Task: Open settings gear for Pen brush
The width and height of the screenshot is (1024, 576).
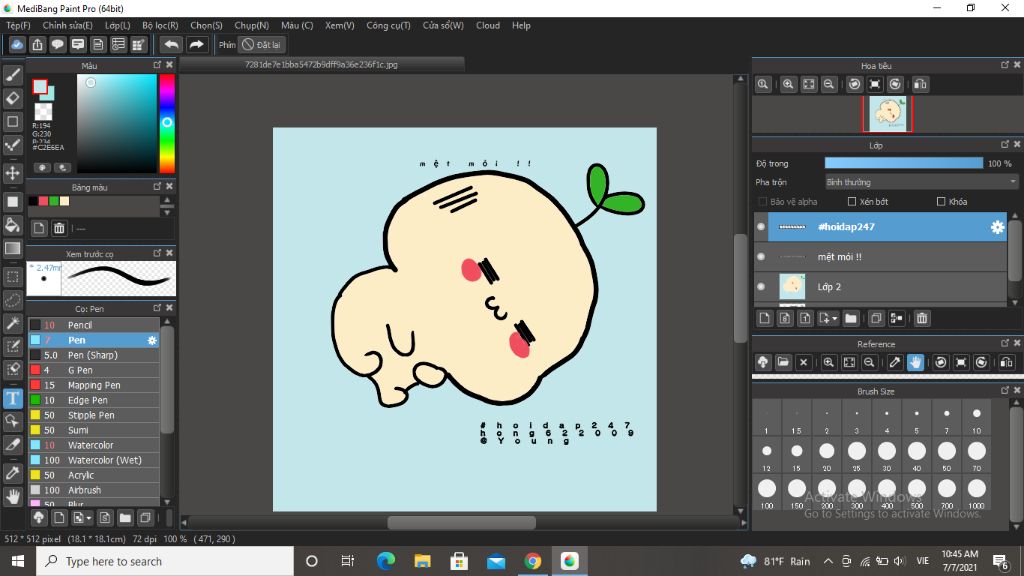Action: [x=152, y=340]
